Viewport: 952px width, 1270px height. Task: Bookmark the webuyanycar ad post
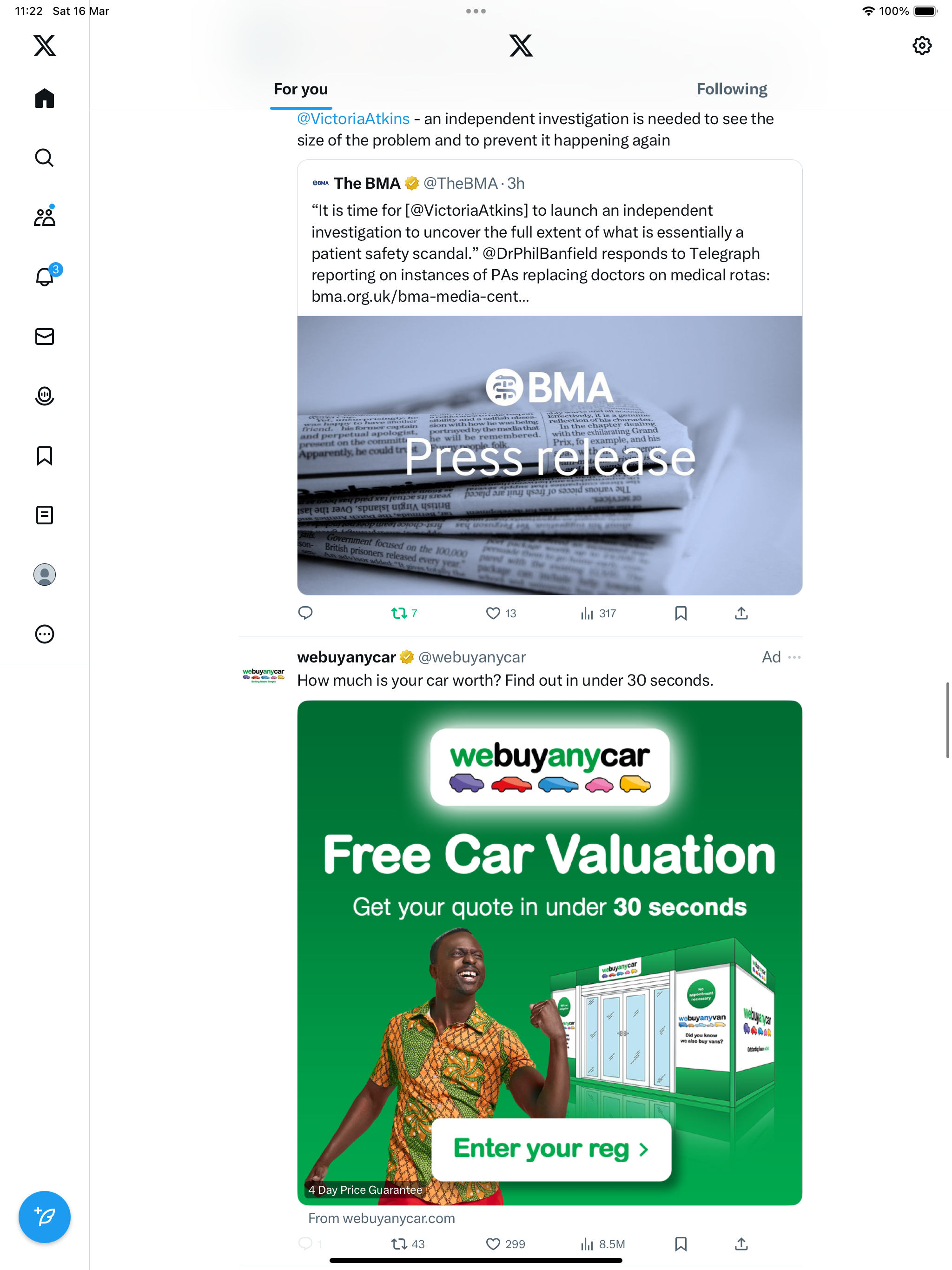point(681,1244)
